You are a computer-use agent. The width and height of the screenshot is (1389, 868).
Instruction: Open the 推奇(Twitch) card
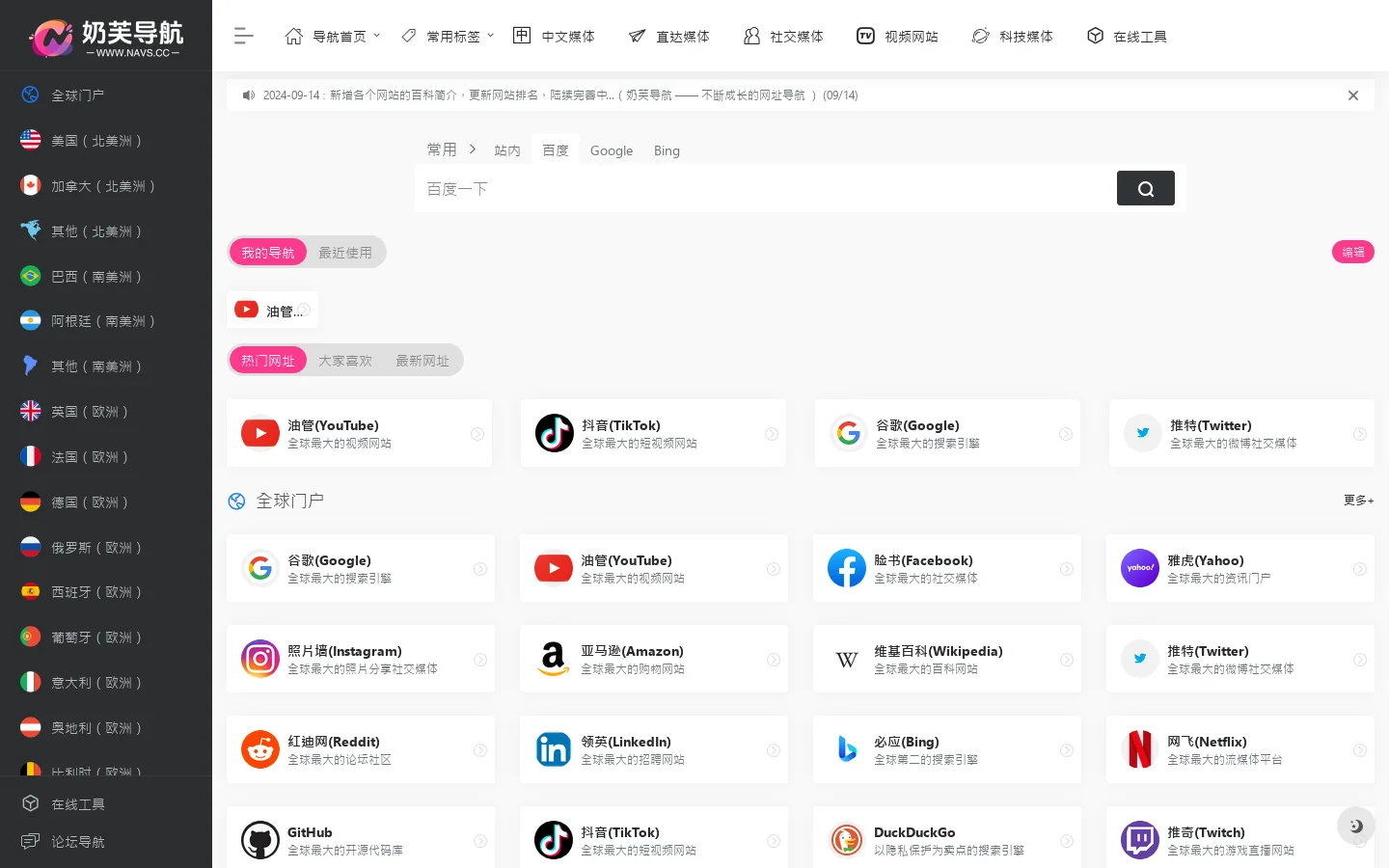(x=1240, y=837)
